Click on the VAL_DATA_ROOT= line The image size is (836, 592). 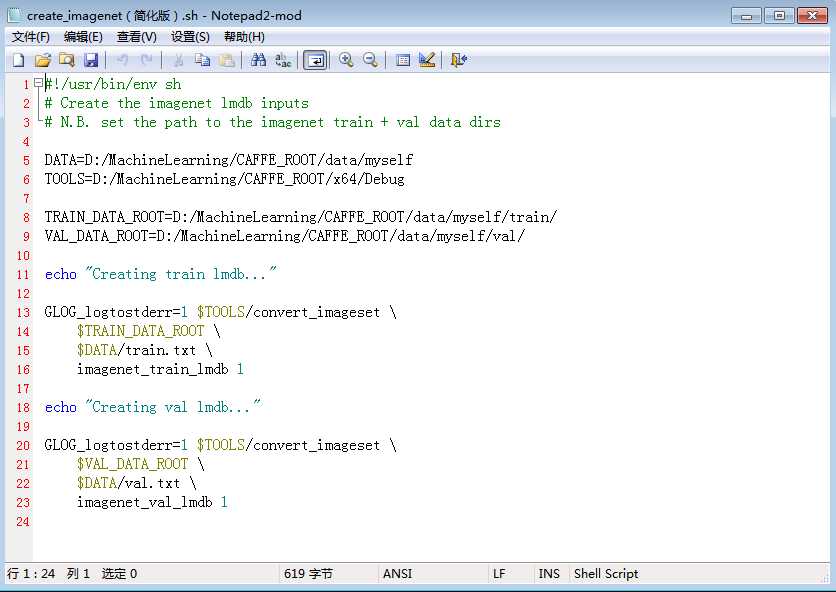coord(285,236)
